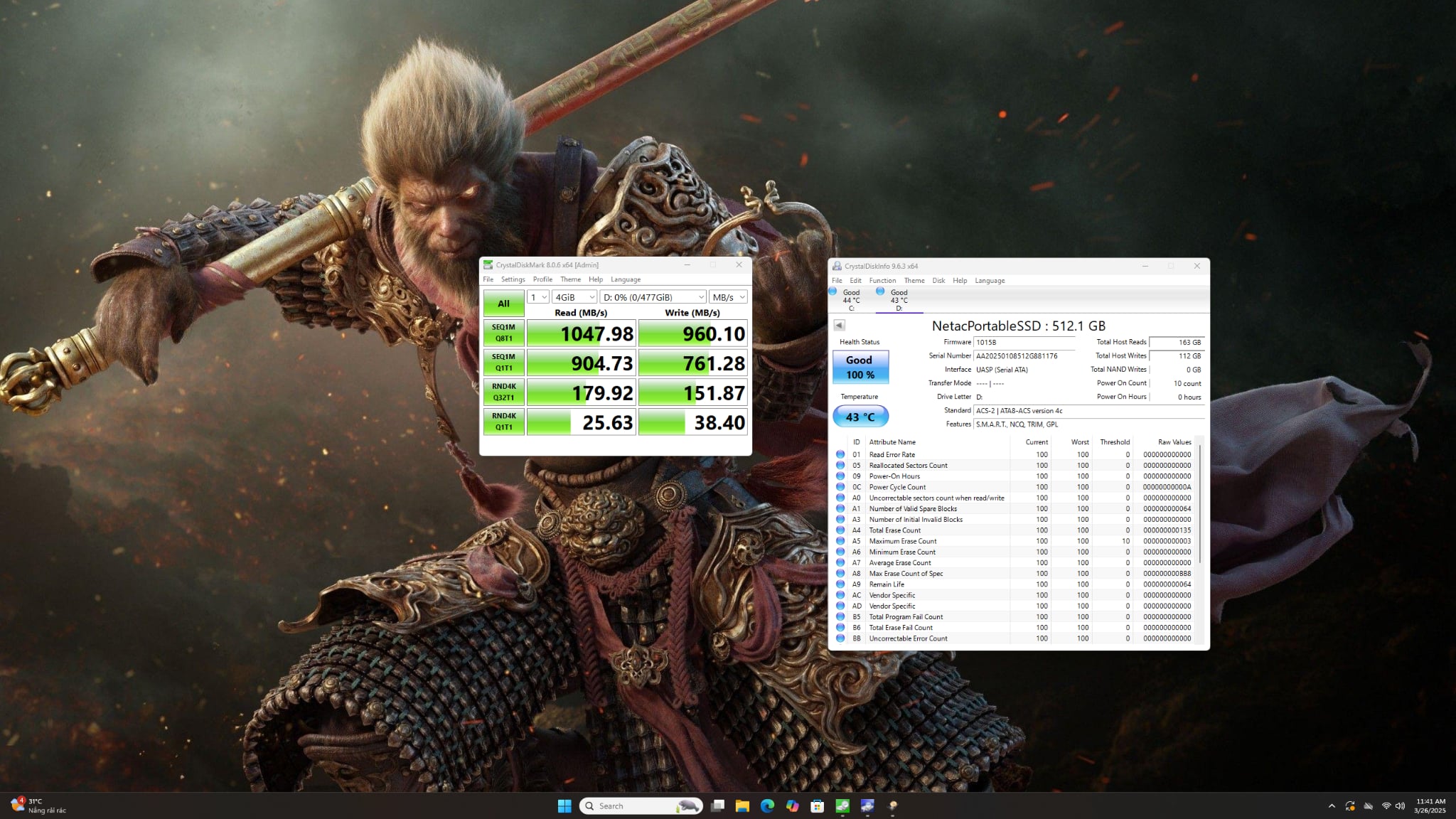Screen dimensions: 1456x819
Task: Open the Function menu in CrystalDiskInfo
Action: (882, 281)
